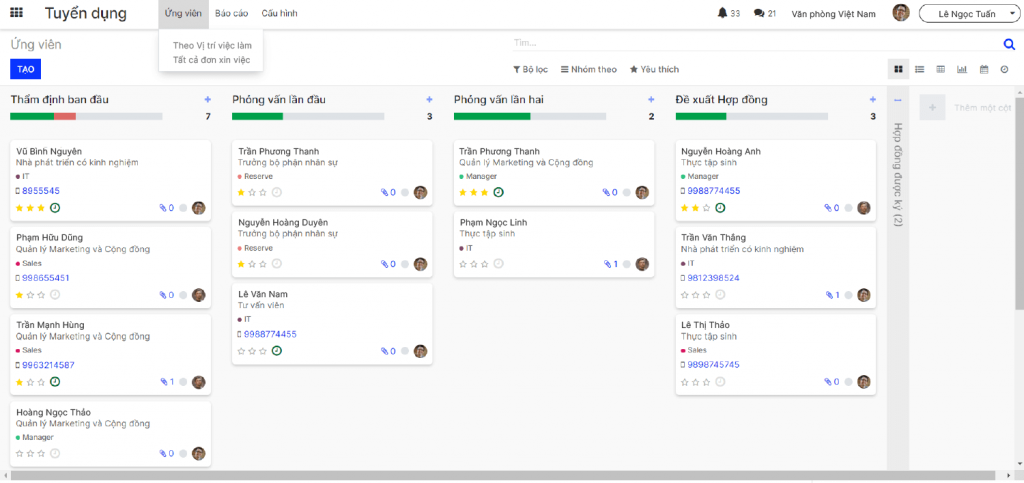Open chat messages icon showing 21

pyautogui.click(x=765, y=13)
